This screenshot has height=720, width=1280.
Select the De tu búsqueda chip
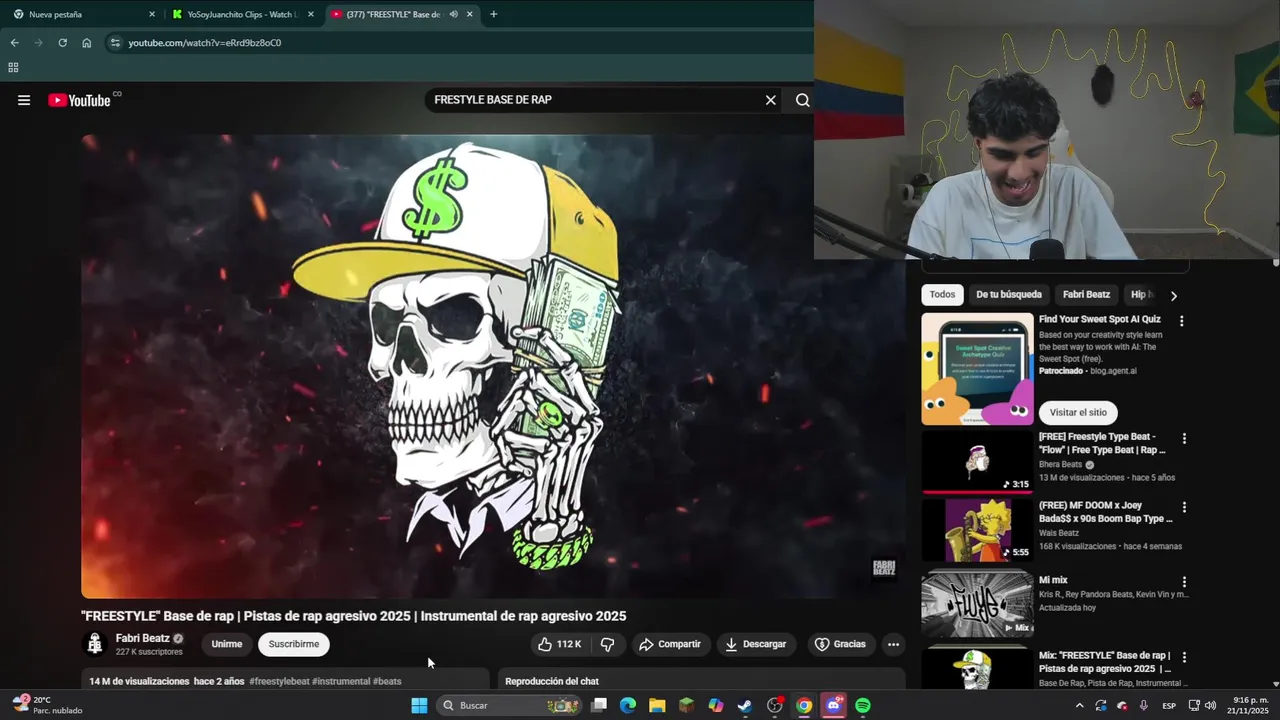pos(1009,295)
